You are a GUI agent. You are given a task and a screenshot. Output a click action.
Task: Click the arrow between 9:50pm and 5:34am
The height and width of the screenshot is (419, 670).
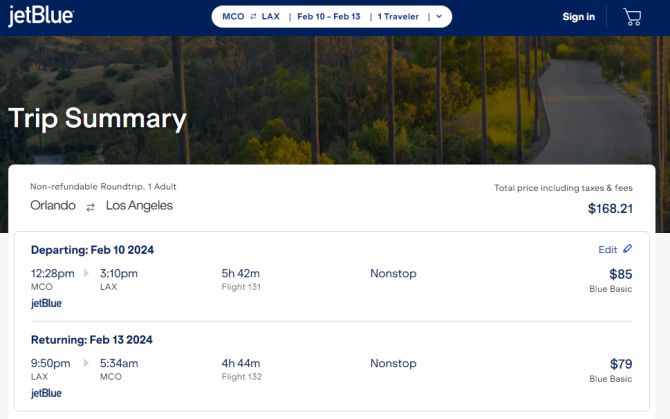[86, 363]
